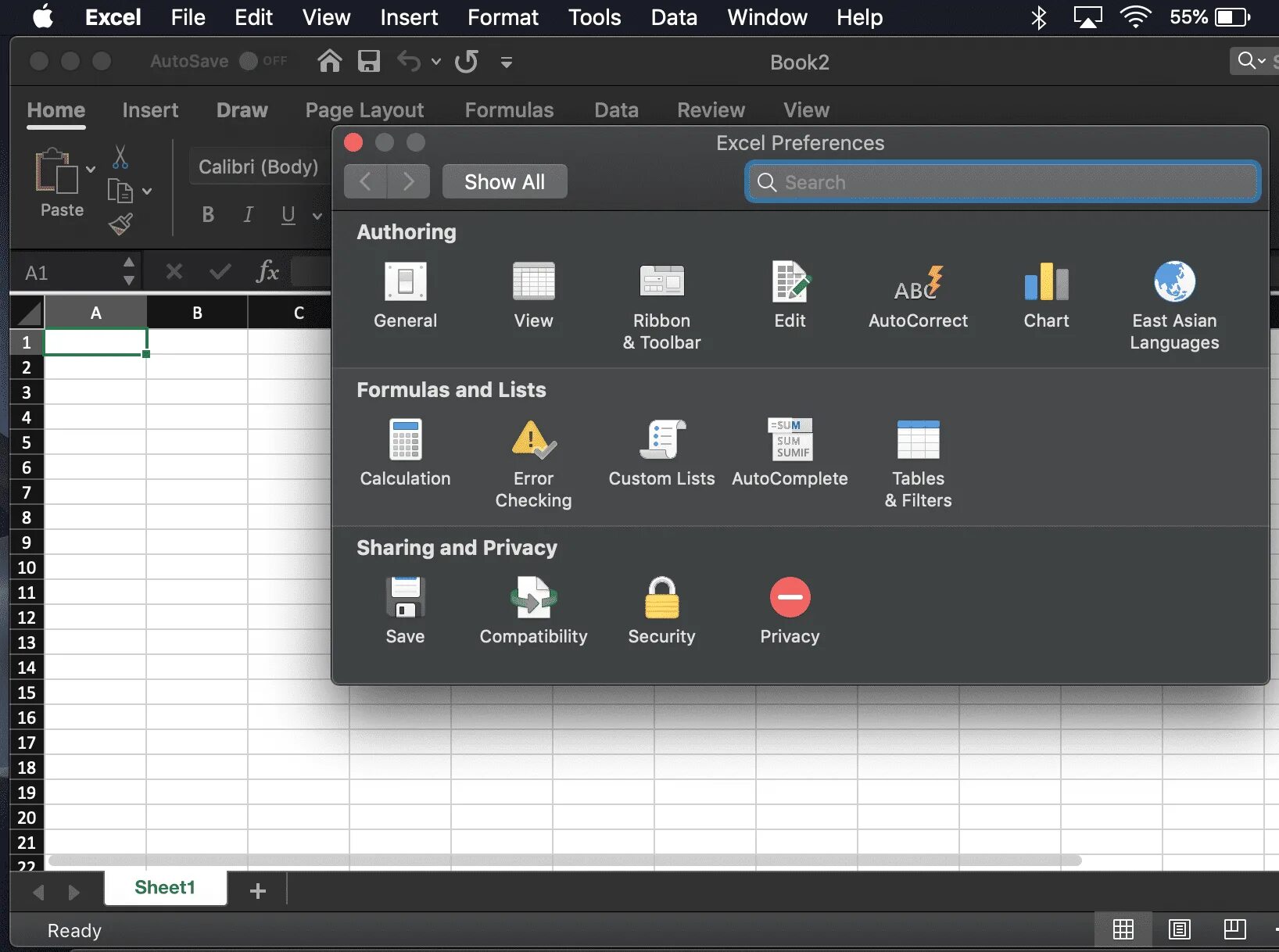Open the Tools menu in menu bar
1279x952 pixels.
(594, 17)
